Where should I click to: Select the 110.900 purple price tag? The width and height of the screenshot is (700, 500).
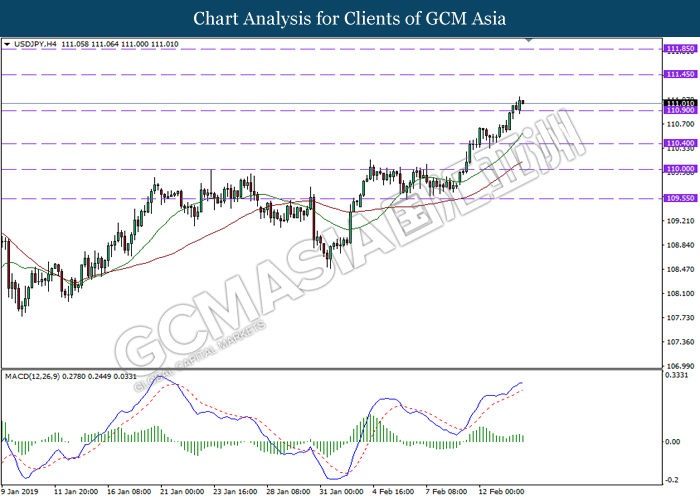point(680,111)
